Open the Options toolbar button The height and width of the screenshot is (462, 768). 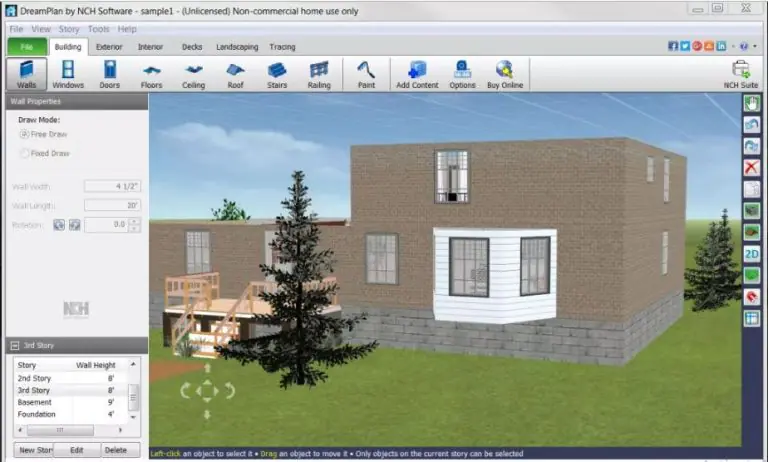click(x=462, y=74)
